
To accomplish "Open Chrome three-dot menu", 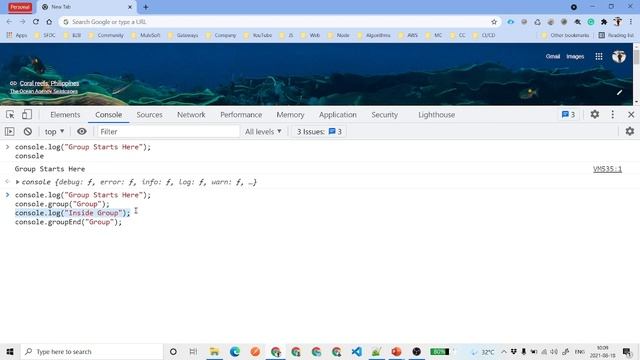I will click(631, 22).
